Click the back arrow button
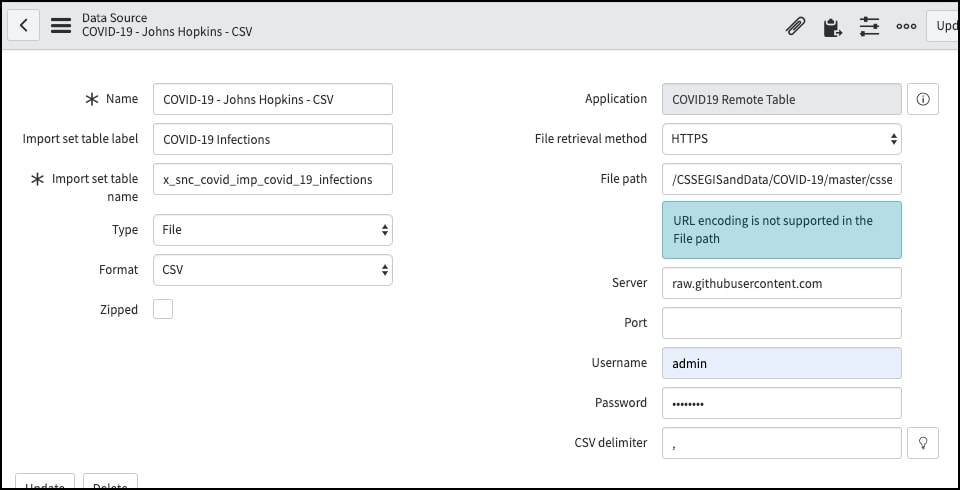Viewport: 960px width, 490px height. pos(23,25)
